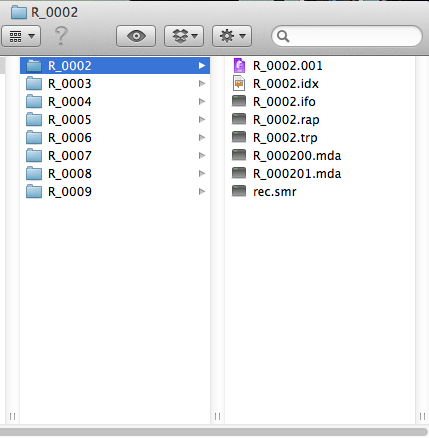
Task: Select the R_0009 folder
Action: [115, 192]
